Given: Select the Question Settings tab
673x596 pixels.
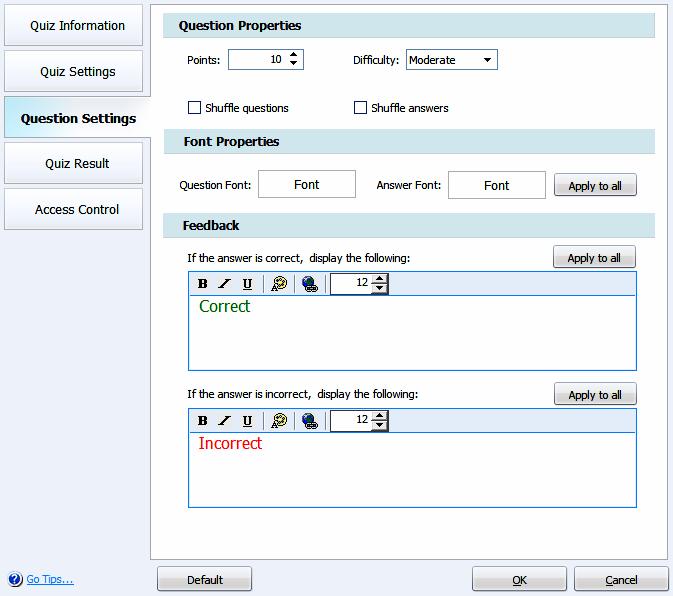Looking at the screenshot, I should coord(78,118).
